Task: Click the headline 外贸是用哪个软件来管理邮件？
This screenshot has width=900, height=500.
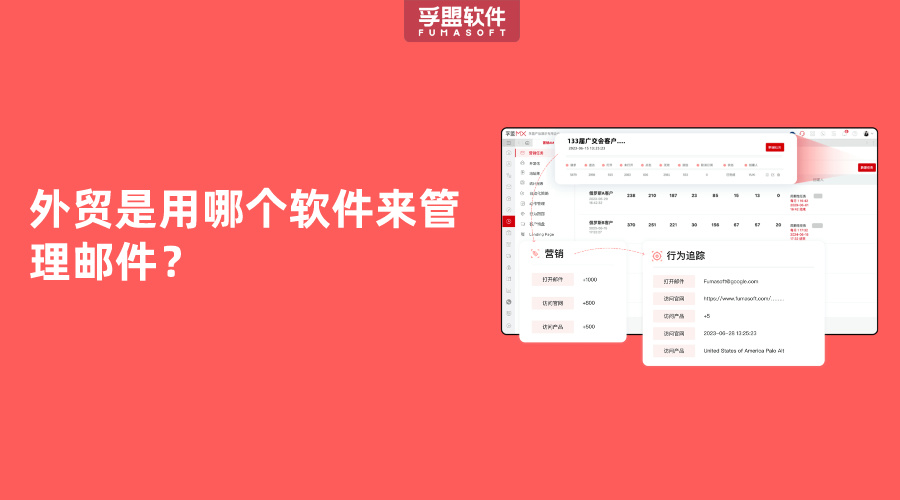Action: 245,234
